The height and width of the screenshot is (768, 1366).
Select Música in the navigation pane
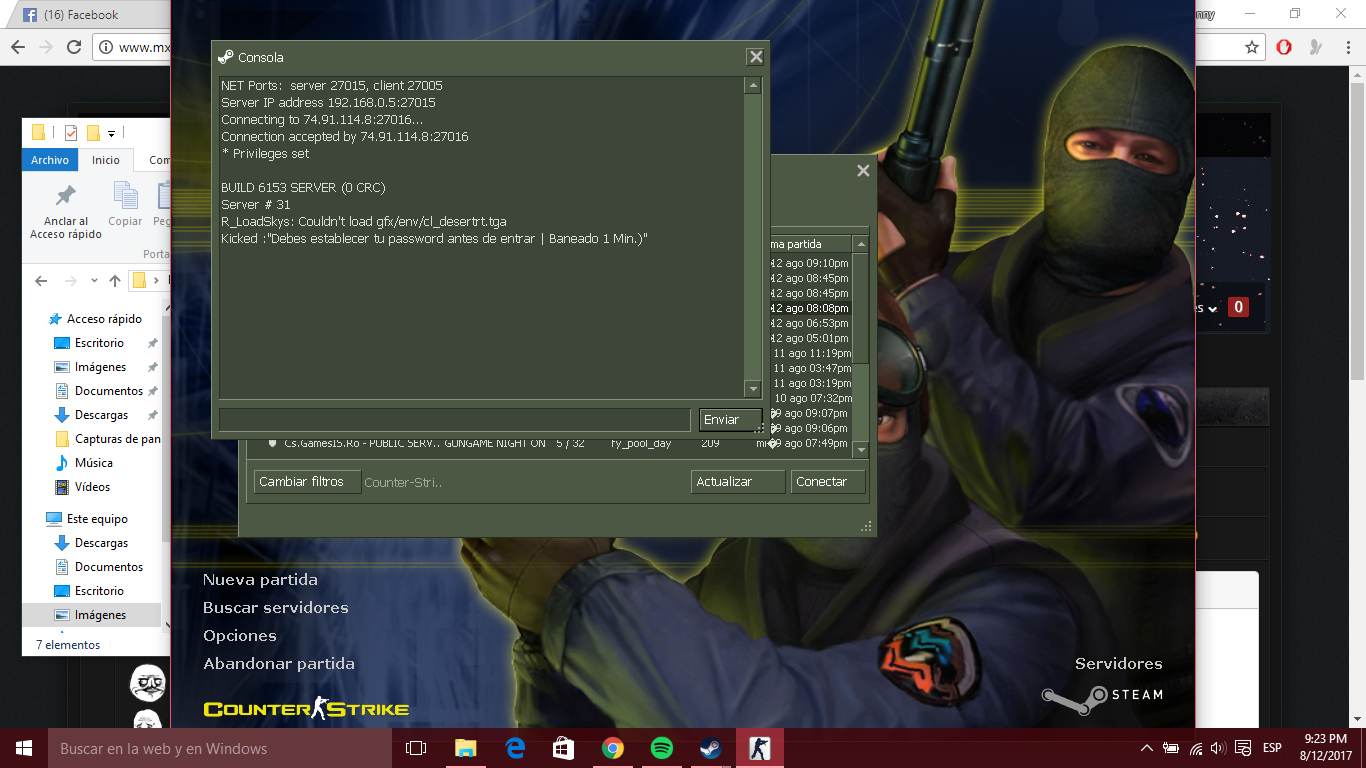point(94,463)
